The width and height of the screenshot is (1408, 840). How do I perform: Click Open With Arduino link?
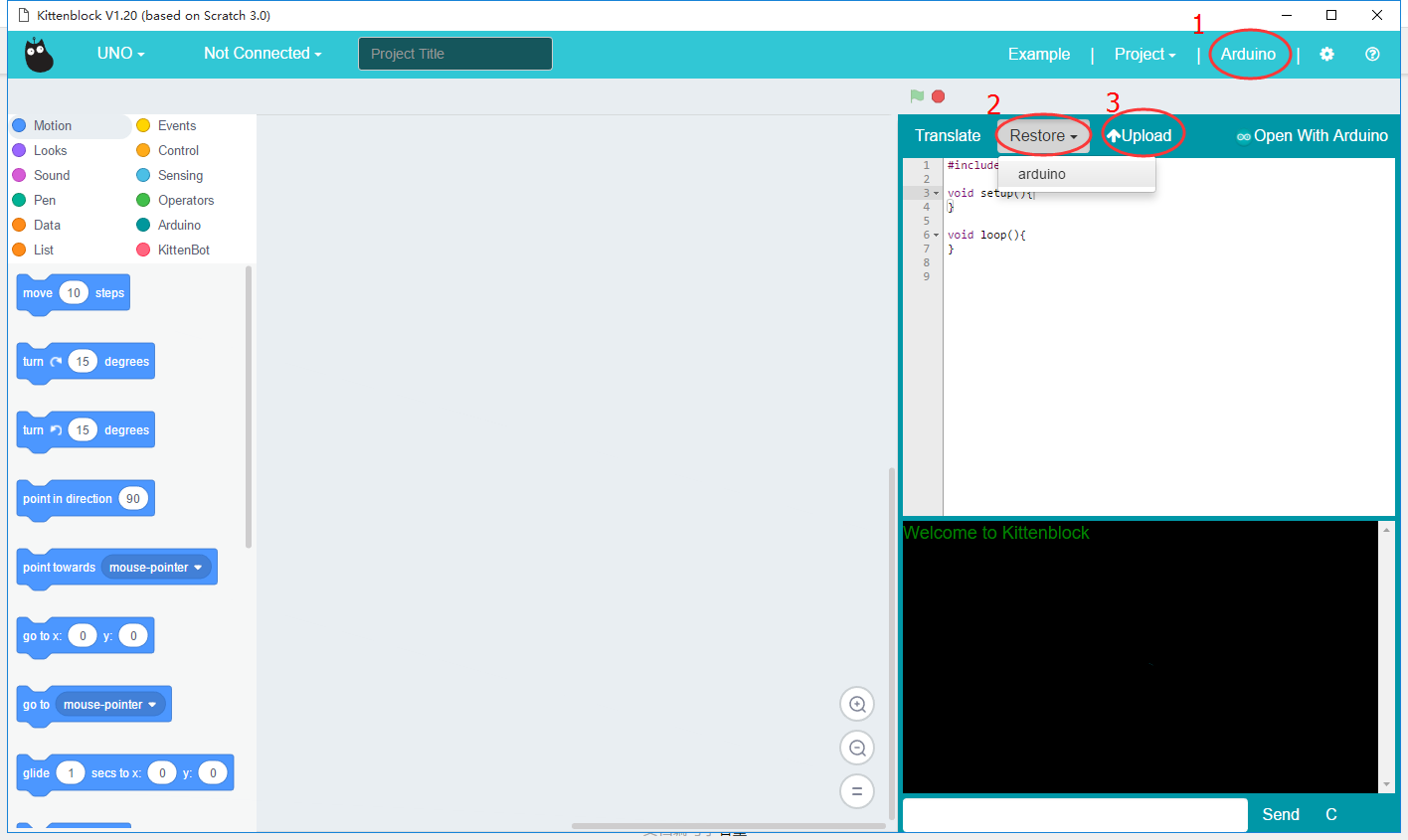pos(1313,136)
